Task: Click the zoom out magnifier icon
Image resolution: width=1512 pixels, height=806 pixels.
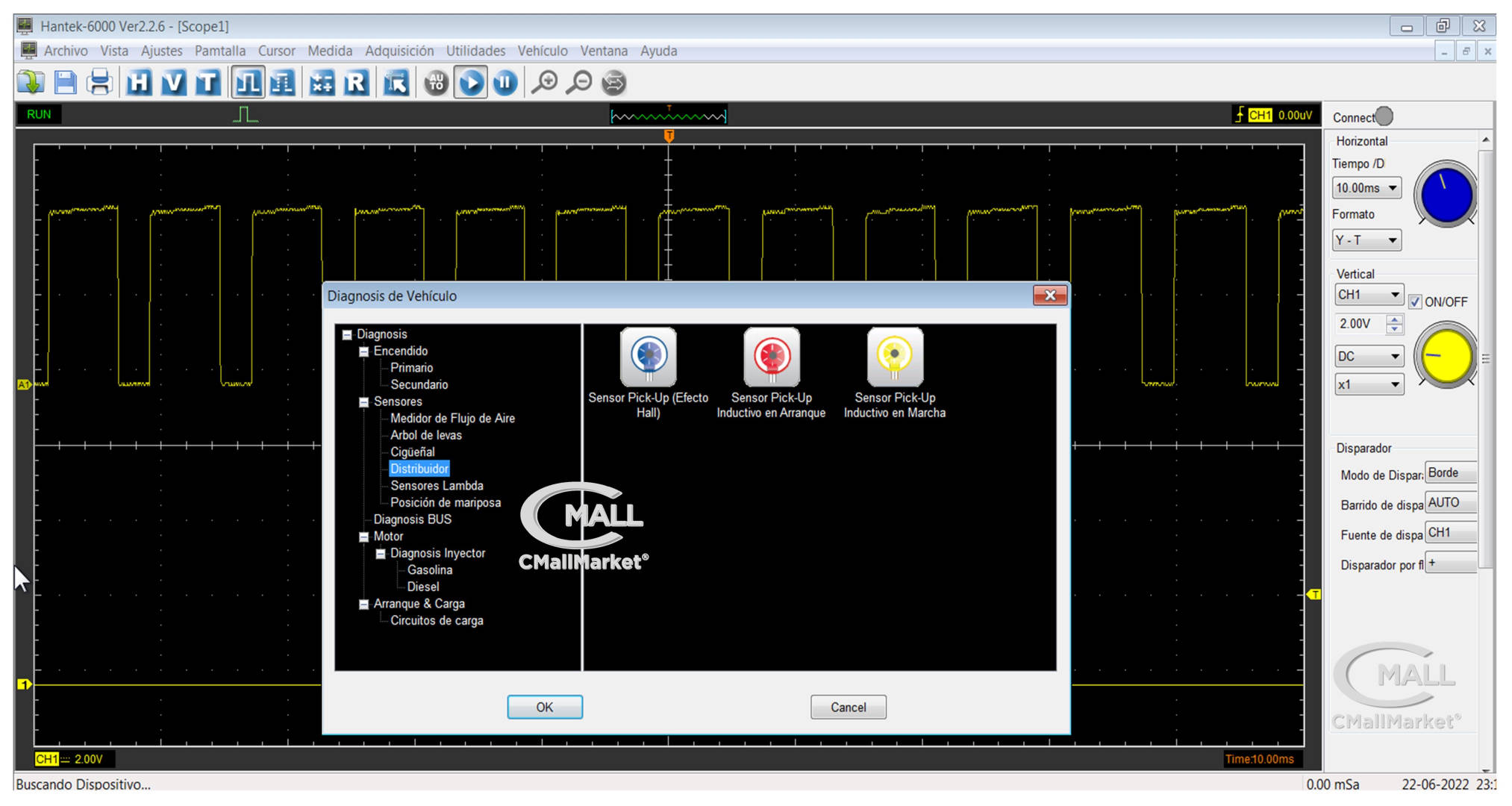Action: (x=579, y=82)
